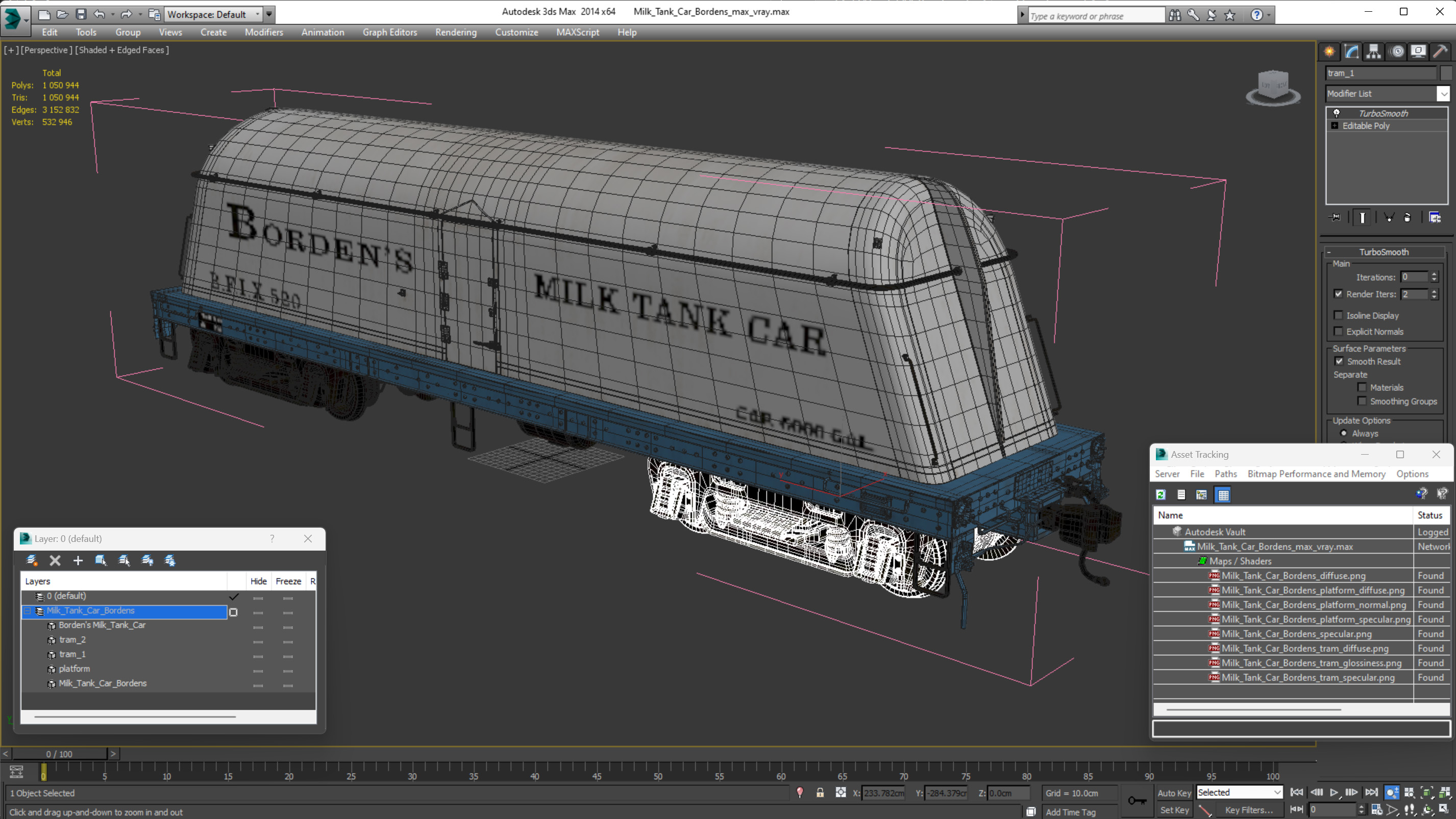Check Separate by Smoothing Groups
This screenshot has height=819, width=1456.
(1362, 401)
